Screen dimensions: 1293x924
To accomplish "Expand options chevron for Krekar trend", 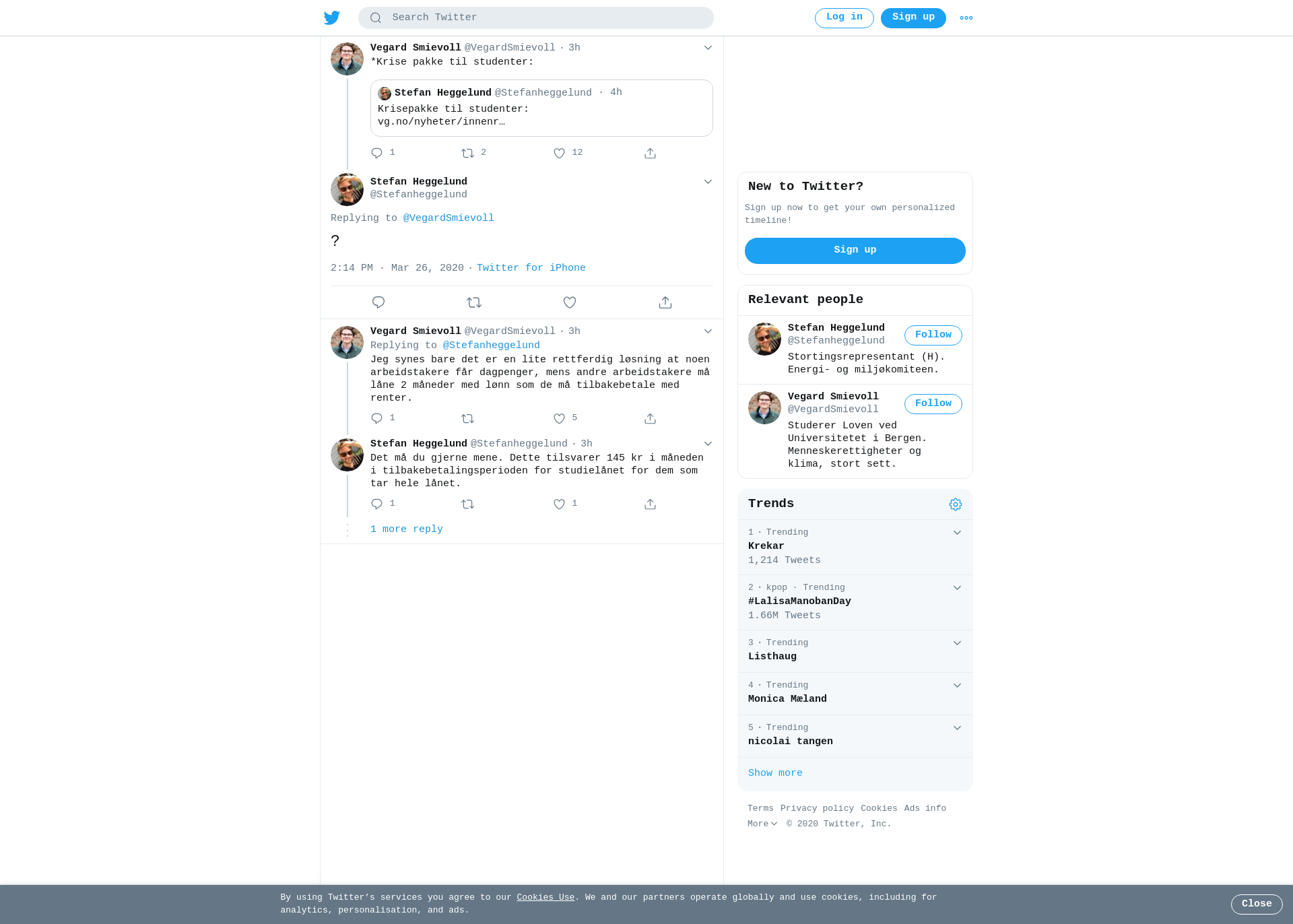I will click(957, 533).
